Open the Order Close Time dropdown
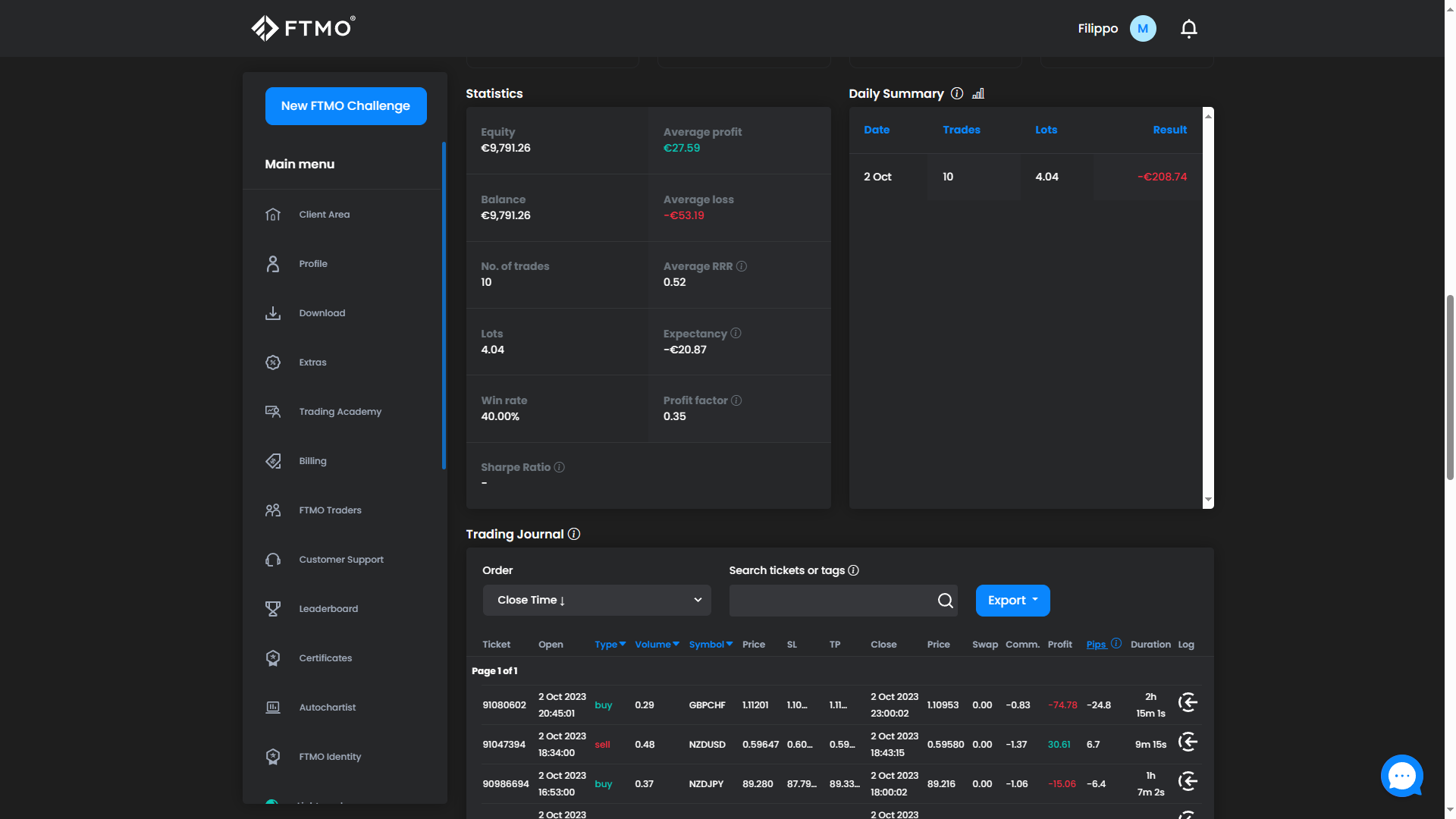 point(597,600)
